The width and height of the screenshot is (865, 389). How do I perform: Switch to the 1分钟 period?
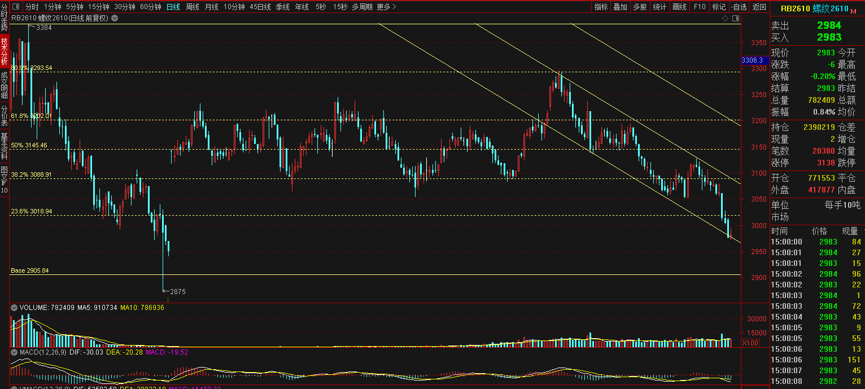[x=52, y=7]
